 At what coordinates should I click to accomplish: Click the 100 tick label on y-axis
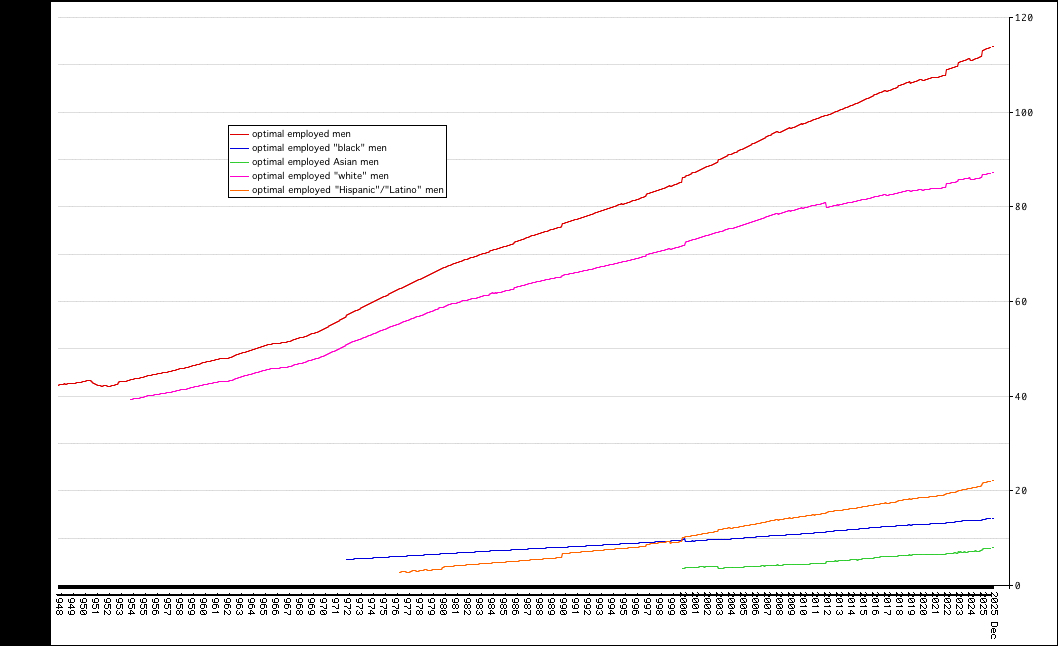point(1023,112)
